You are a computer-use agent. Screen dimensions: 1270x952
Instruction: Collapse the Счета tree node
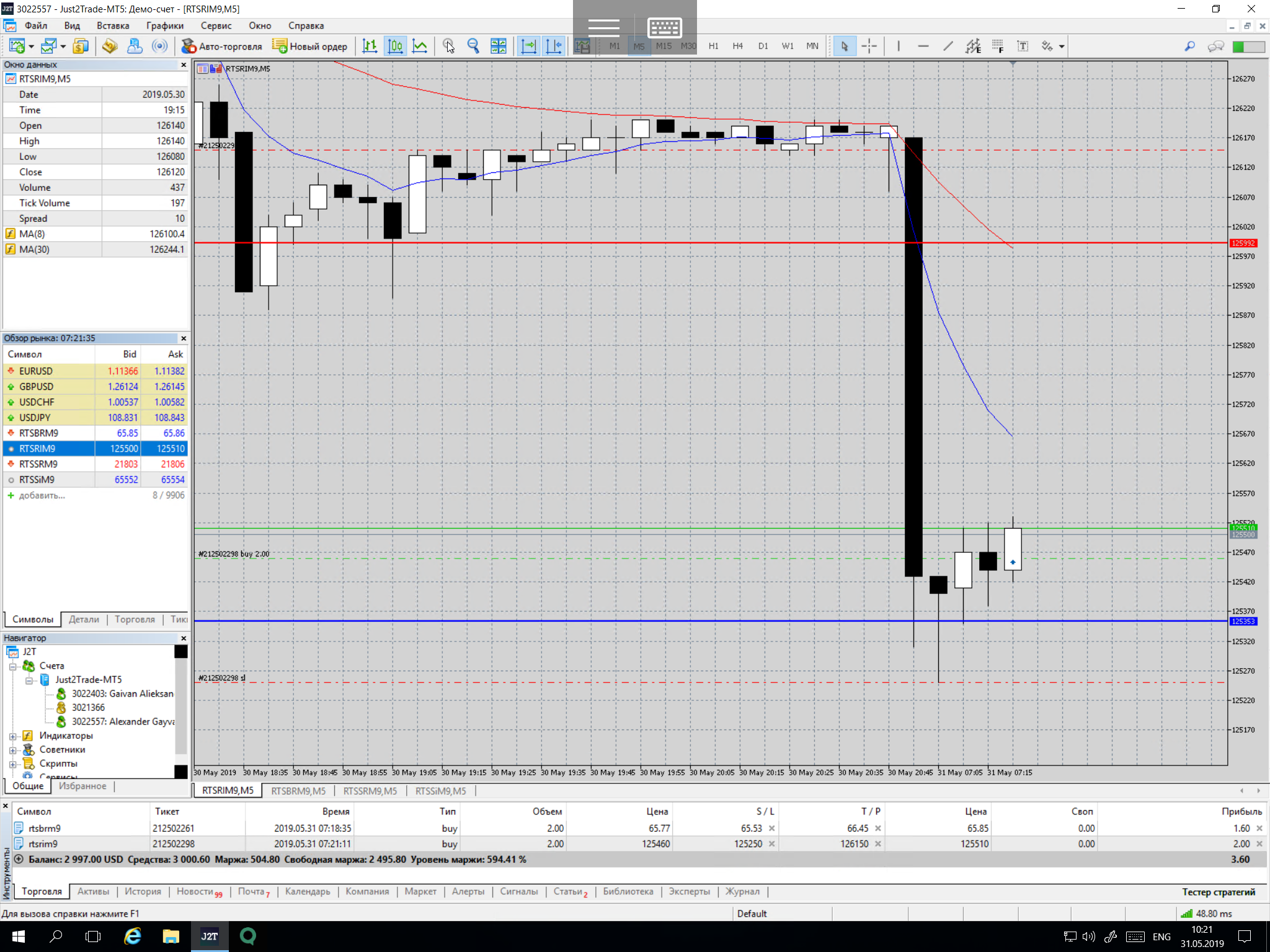tap(12, 666)
